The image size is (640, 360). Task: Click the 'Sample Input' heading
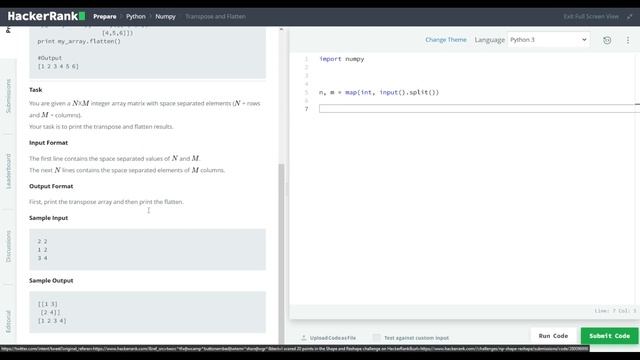point(49,218)
